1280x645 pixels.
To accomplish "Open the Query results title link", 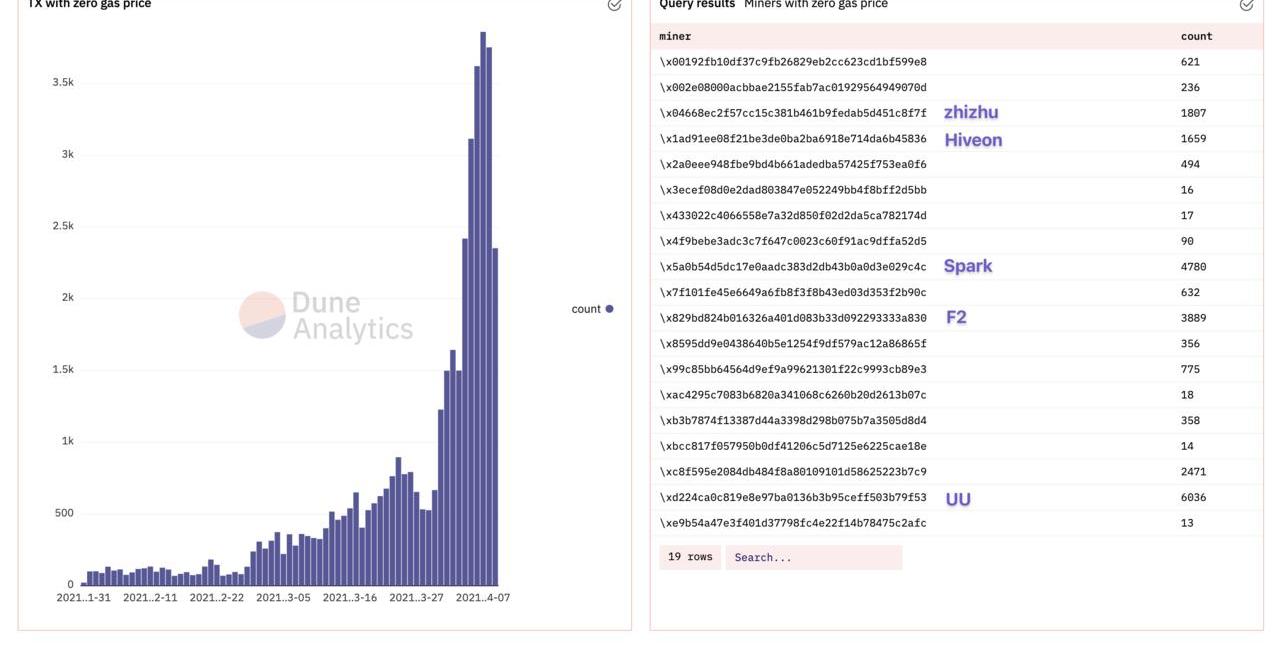I will coord(697,5).
